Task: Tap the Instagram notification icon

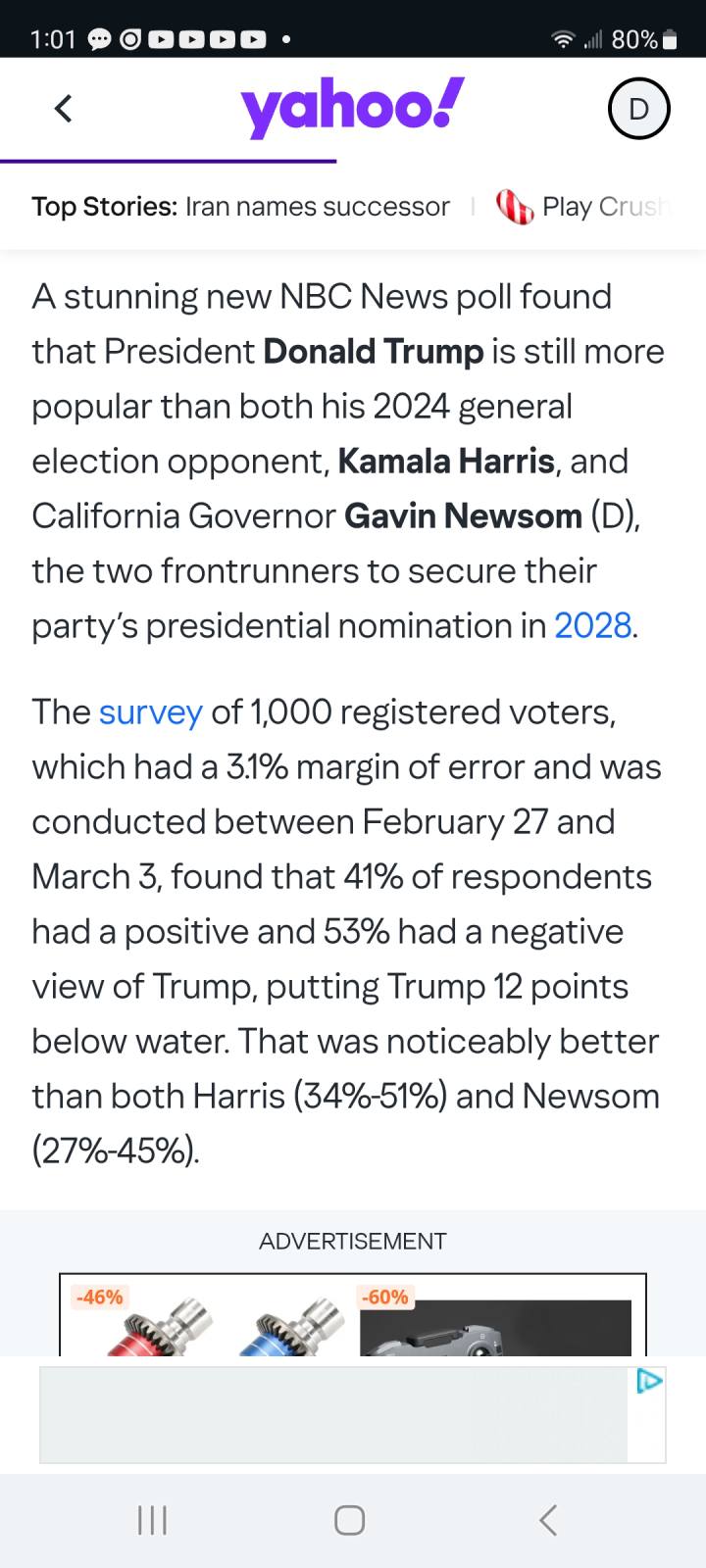Action: (x=130, y=40)
